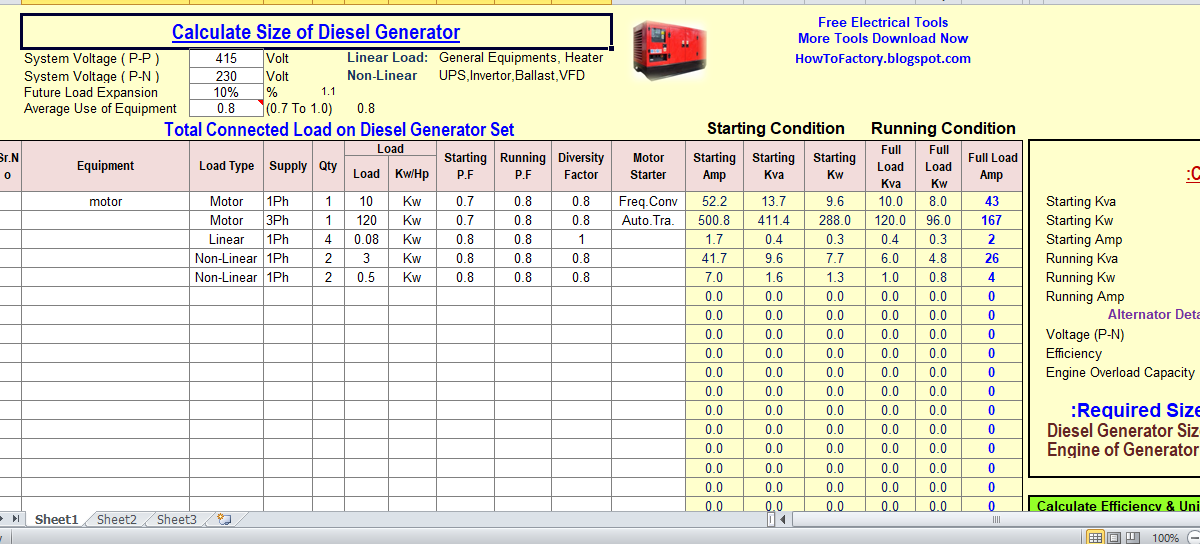Click the Voltage (P-N) side panel label
This screenshot has height=544, width=1200.
point(1087,334)
